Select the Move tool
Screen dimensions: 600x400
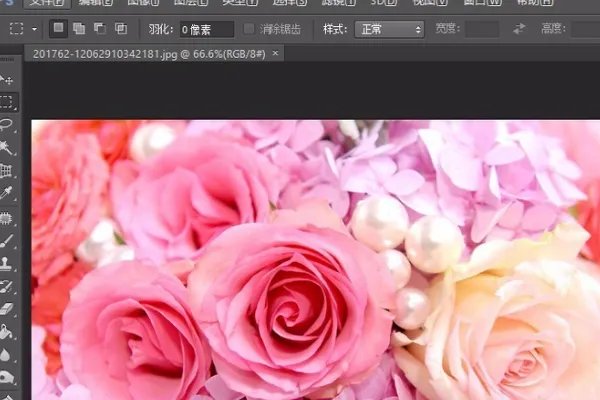point(7,80)
